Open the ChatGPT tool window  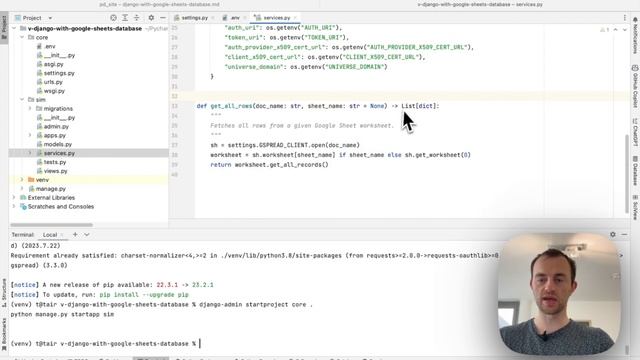635,132
